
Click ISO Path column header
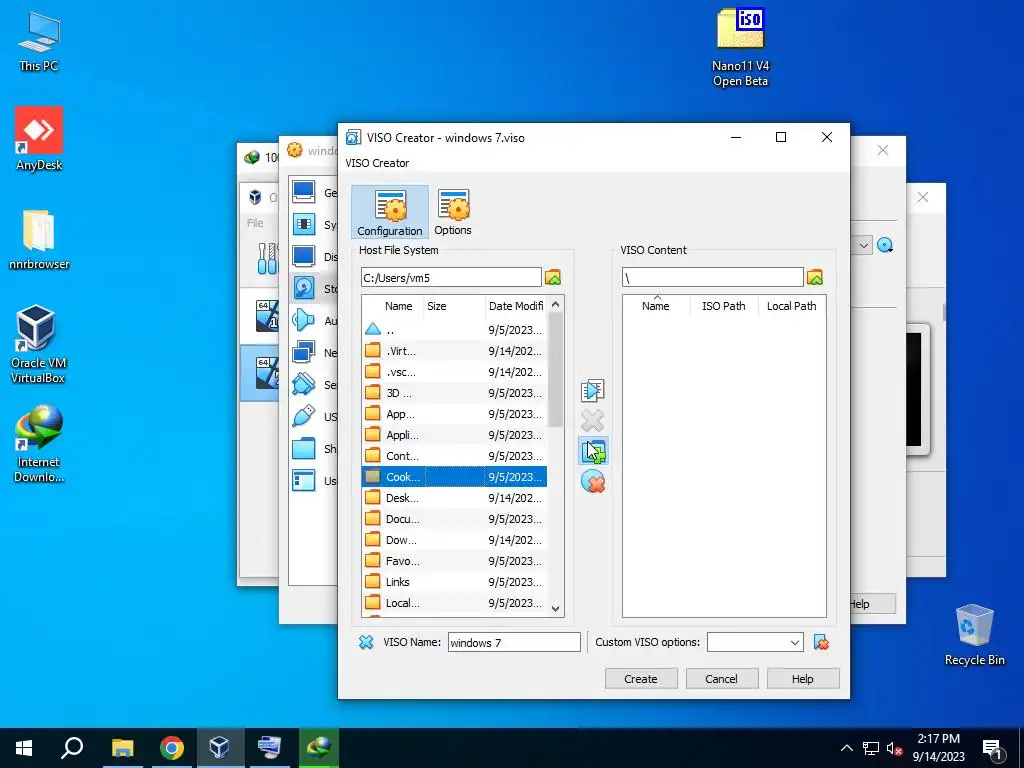point(724,306)
